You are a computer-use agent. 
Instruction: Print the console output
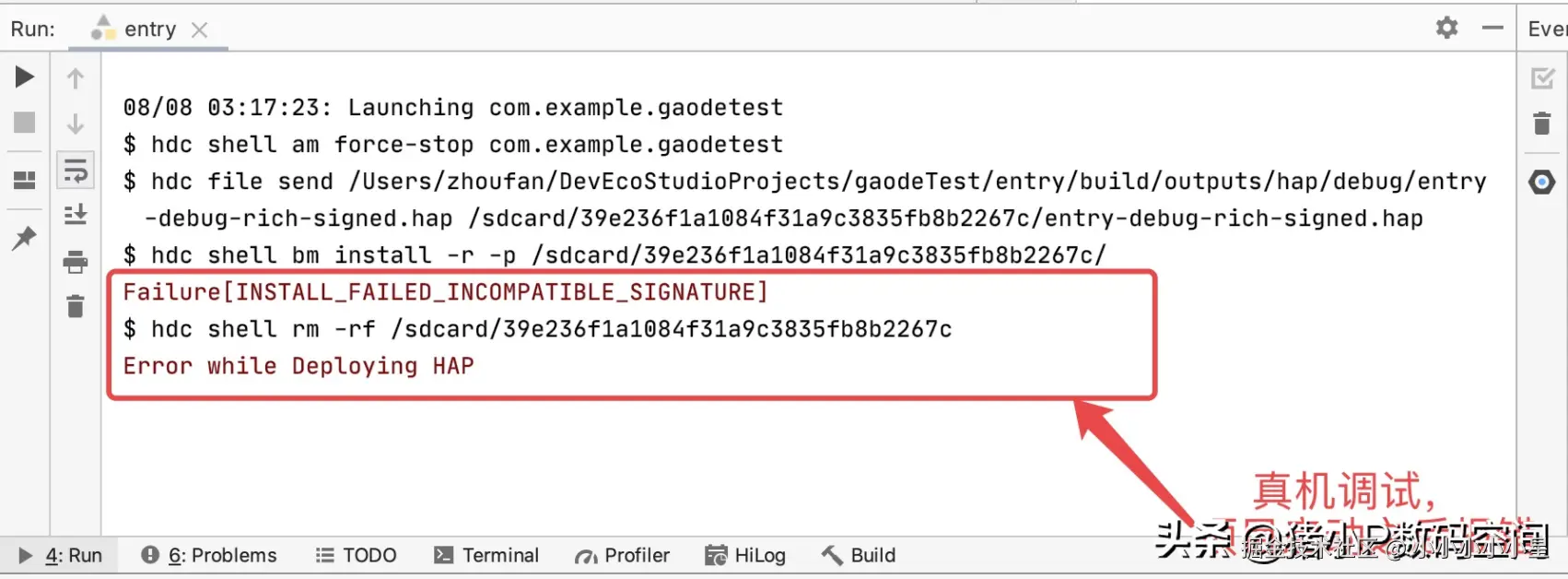tap(76, 262)
